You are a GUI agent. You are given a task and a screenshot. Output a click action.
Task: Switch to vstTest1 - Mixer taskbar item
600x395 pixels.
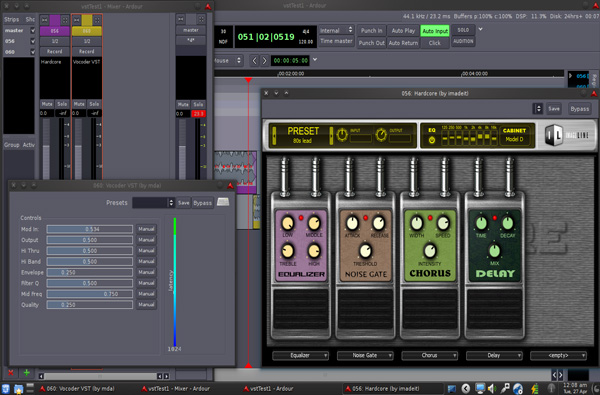(176, 389)
